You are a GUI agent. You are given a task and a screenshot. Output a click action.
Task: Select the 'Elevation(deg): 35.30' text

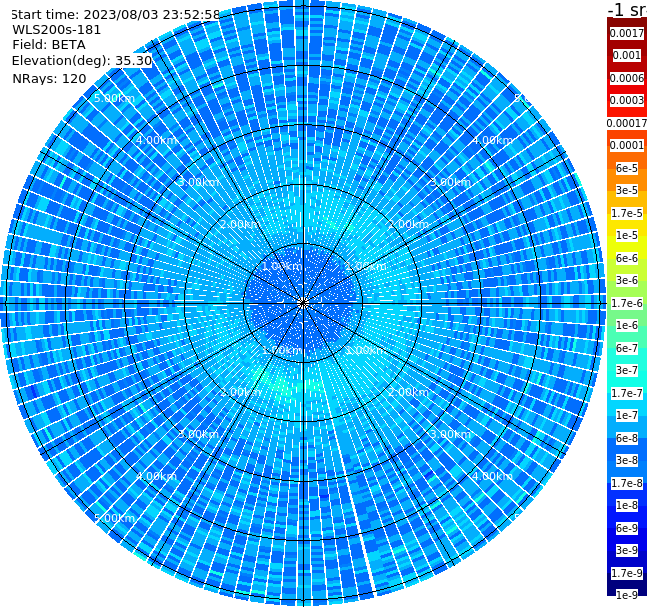coord(82,61)
